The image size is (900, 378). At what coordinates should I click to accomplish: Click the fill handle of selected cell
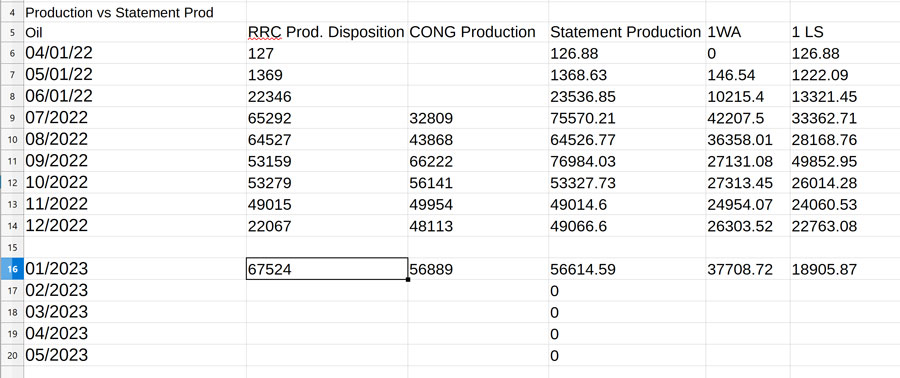click(408, 279)
